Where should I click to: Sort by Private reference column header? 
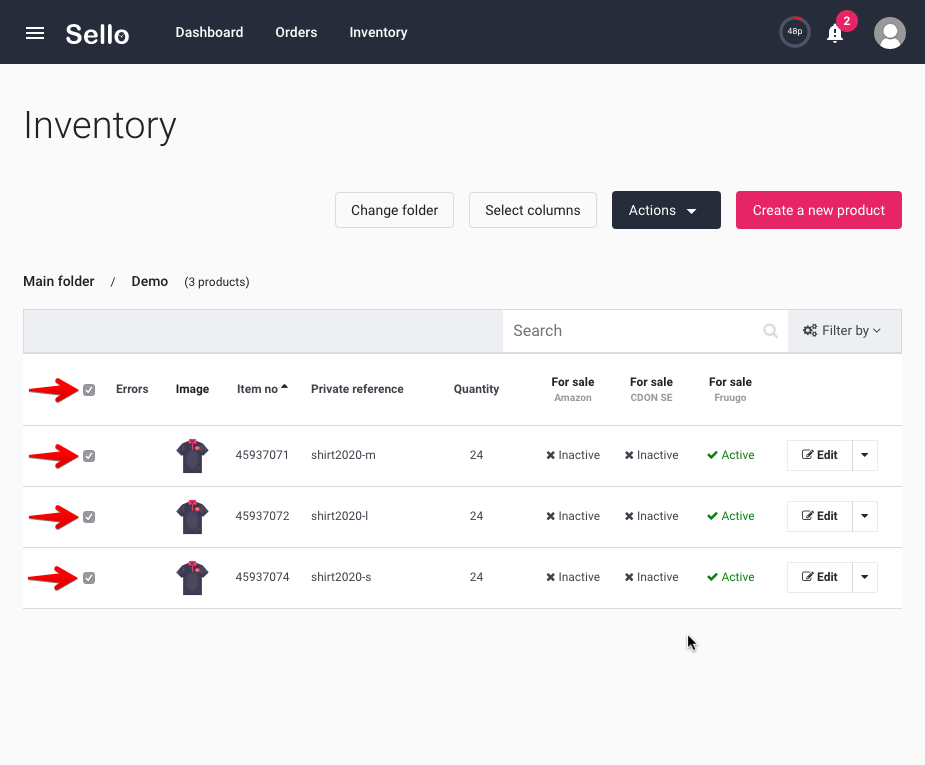pos(357,389)
